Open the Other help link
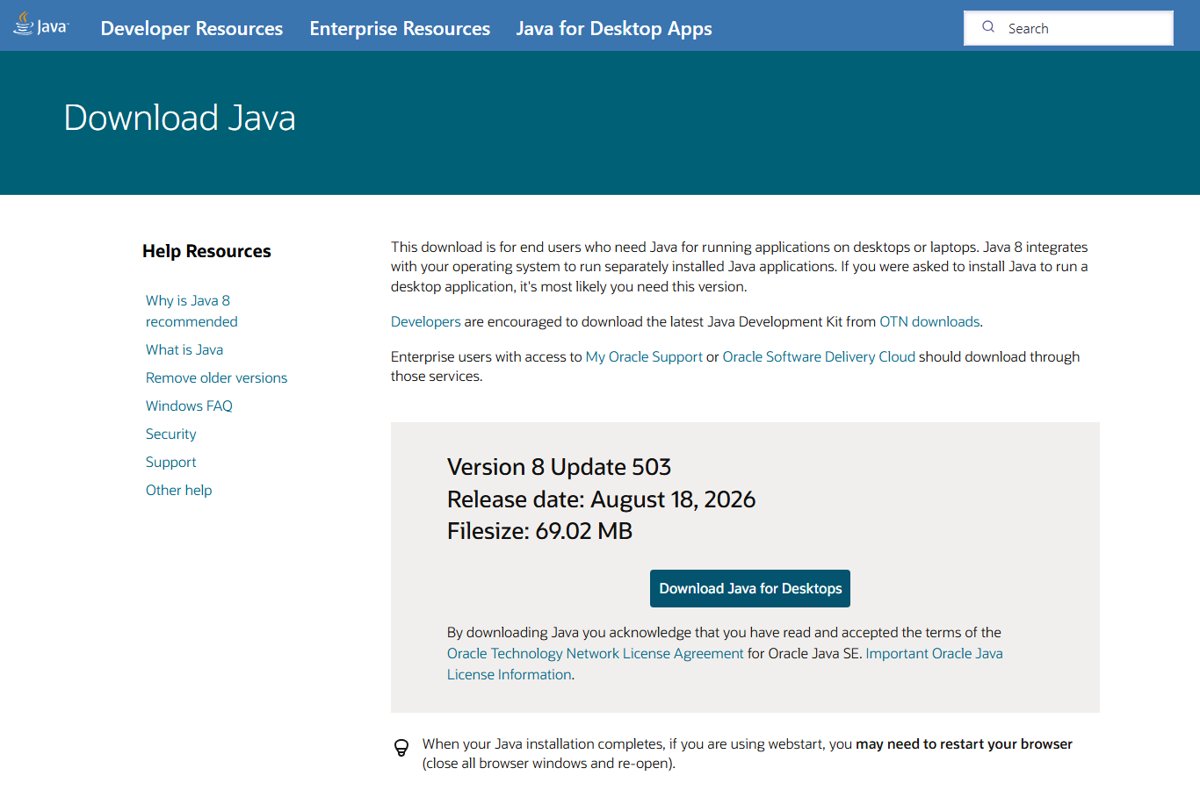The image size is (1200, 790). pyautogui.click(x=179, y=490)
